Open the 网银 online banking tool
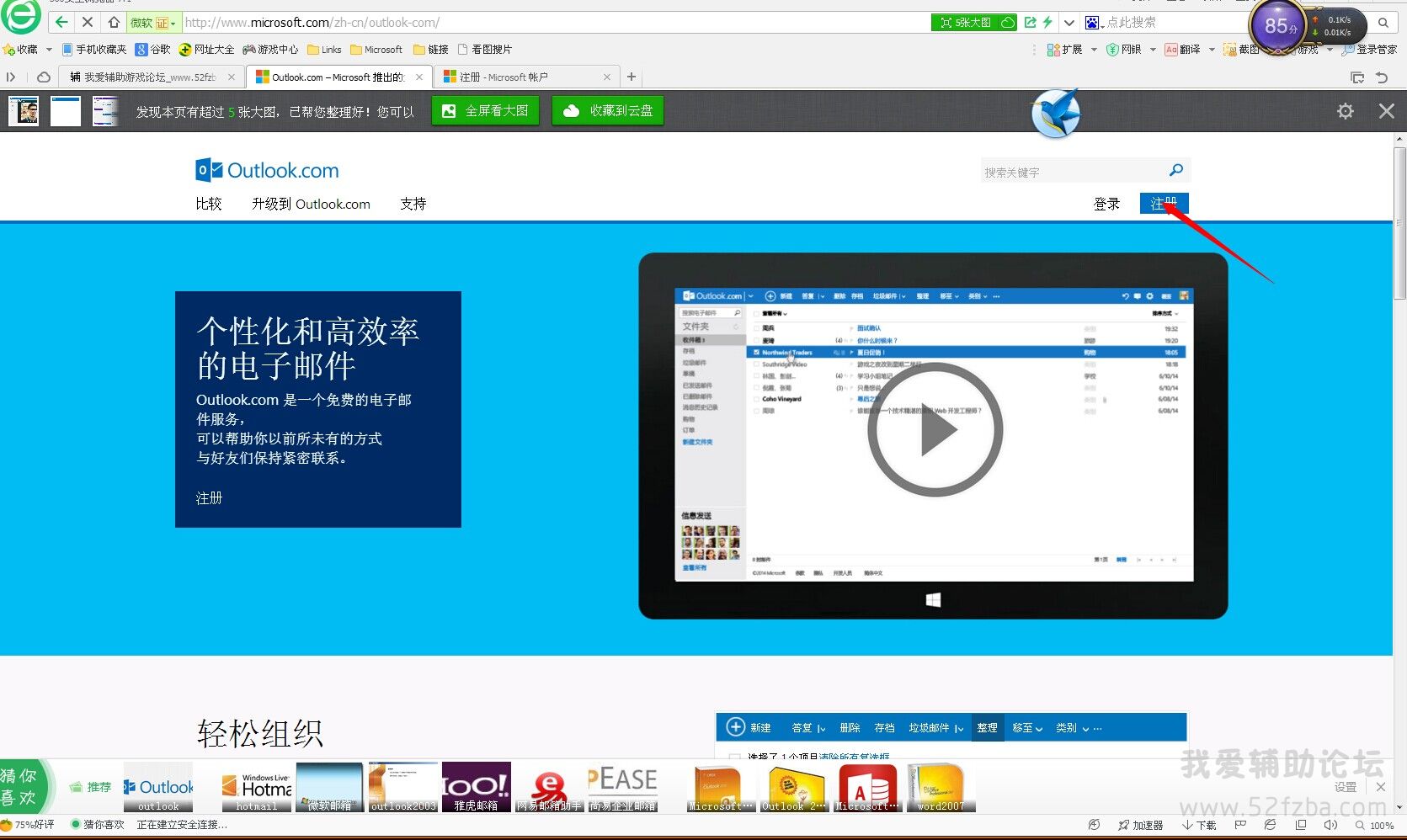1407x840 pixels. [1123, 50]
